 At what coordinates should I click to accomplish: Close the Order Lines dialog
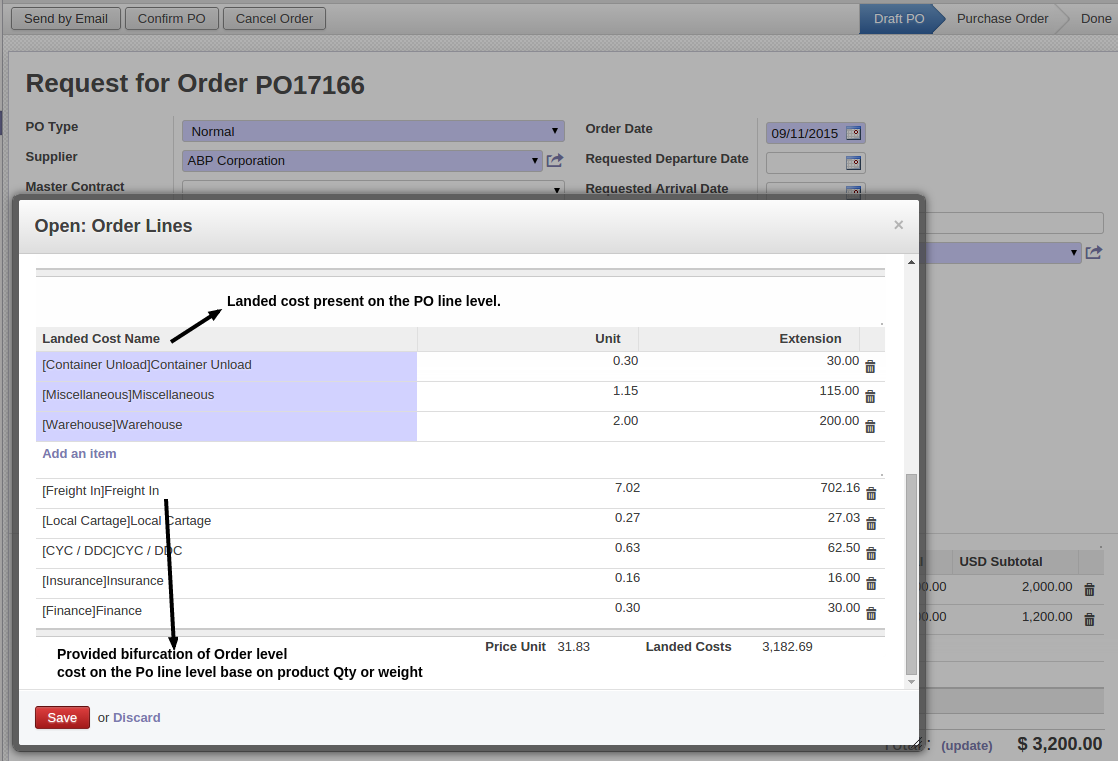coord(898,225)
